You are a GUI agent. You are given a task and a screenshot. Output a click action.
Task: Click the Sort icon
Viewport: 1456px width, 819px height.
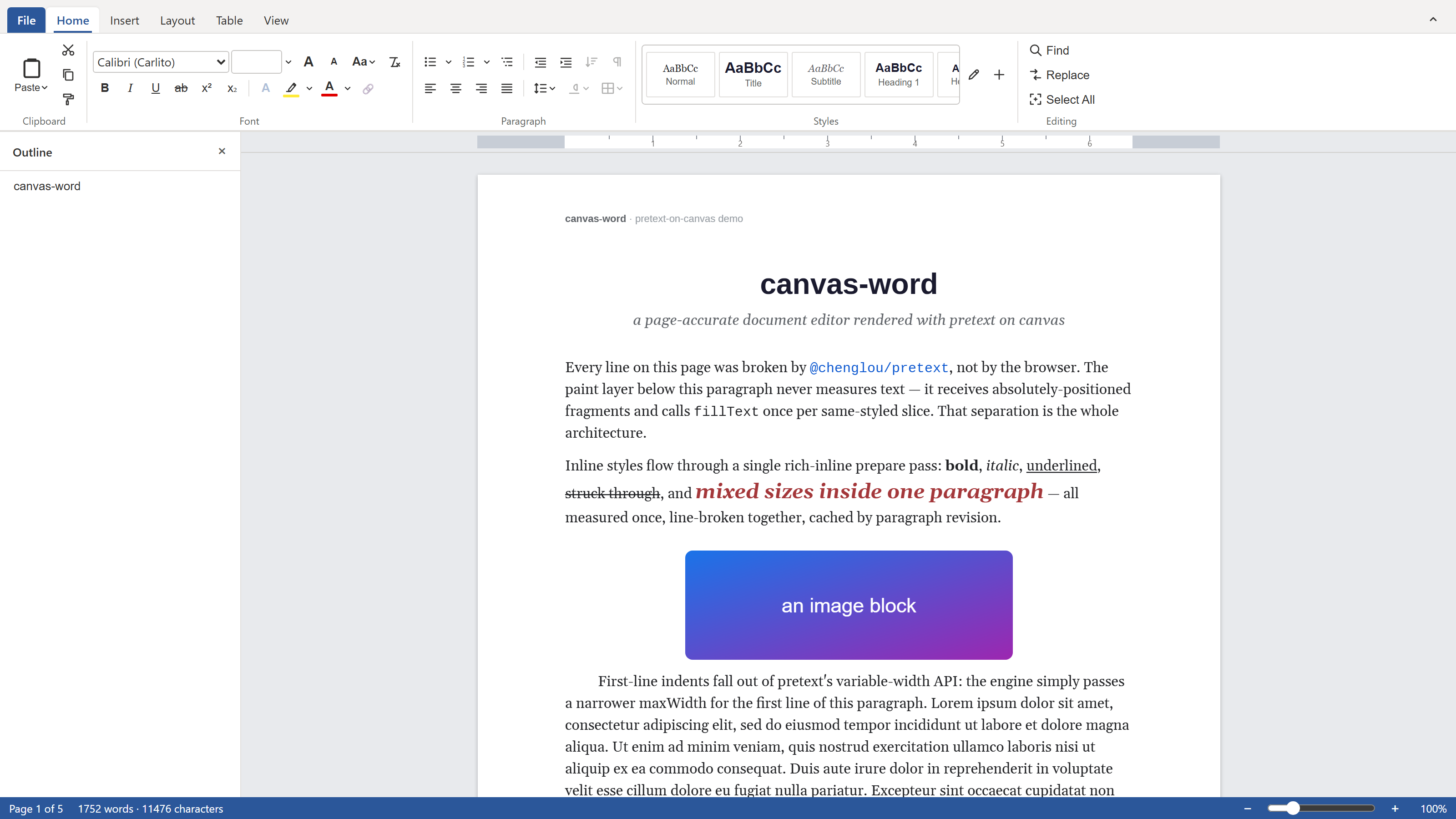[x=591, y=61]
